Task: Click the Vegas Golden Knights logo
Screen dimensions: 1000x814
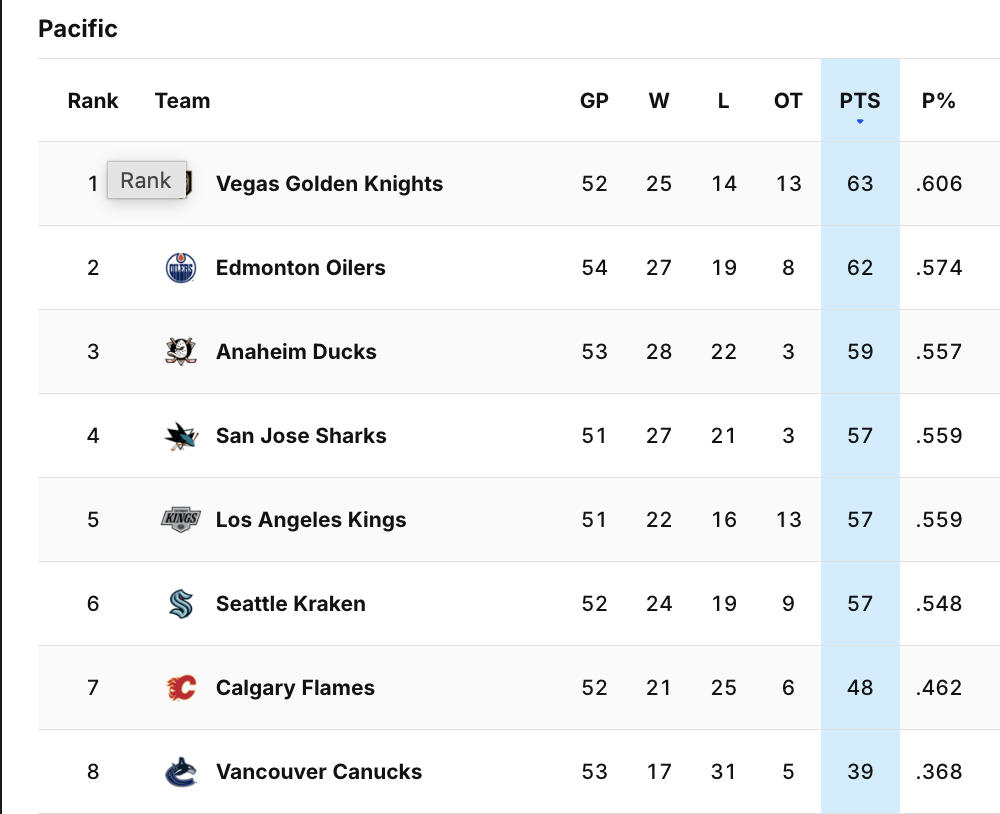Action: point(189,184)
